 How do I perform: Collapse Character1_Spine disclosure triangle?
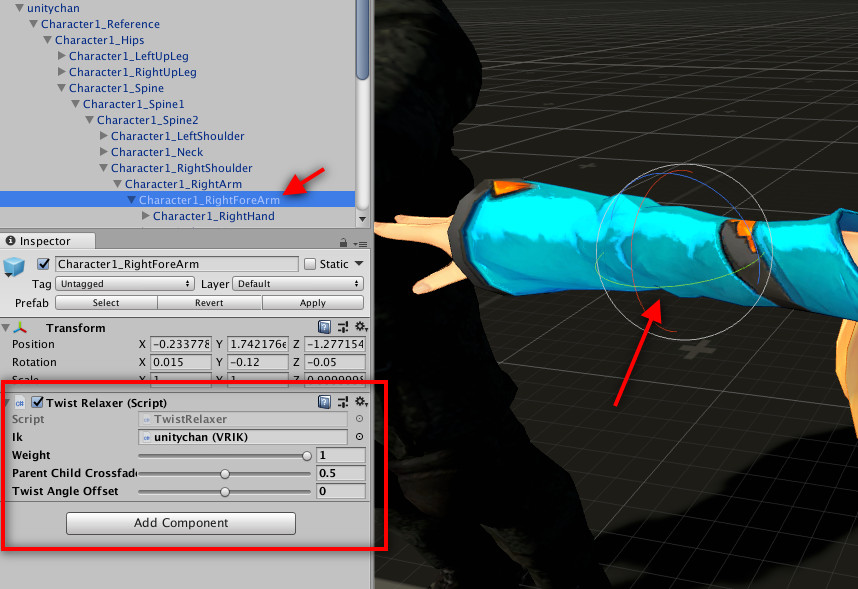coord(61,88)
